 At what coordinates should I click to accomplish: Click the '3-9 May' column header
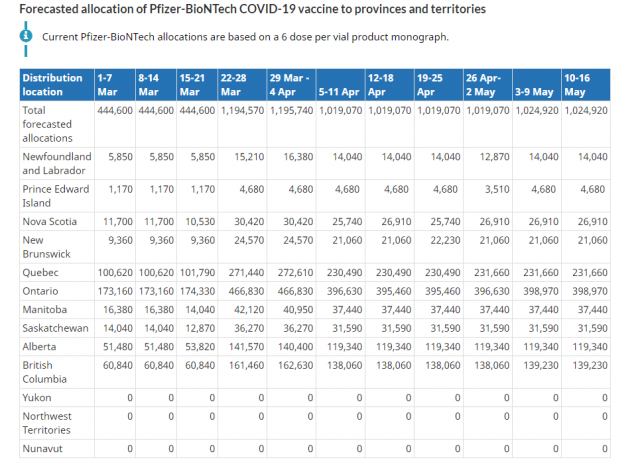pyautogui.click(x=537, y=85)
